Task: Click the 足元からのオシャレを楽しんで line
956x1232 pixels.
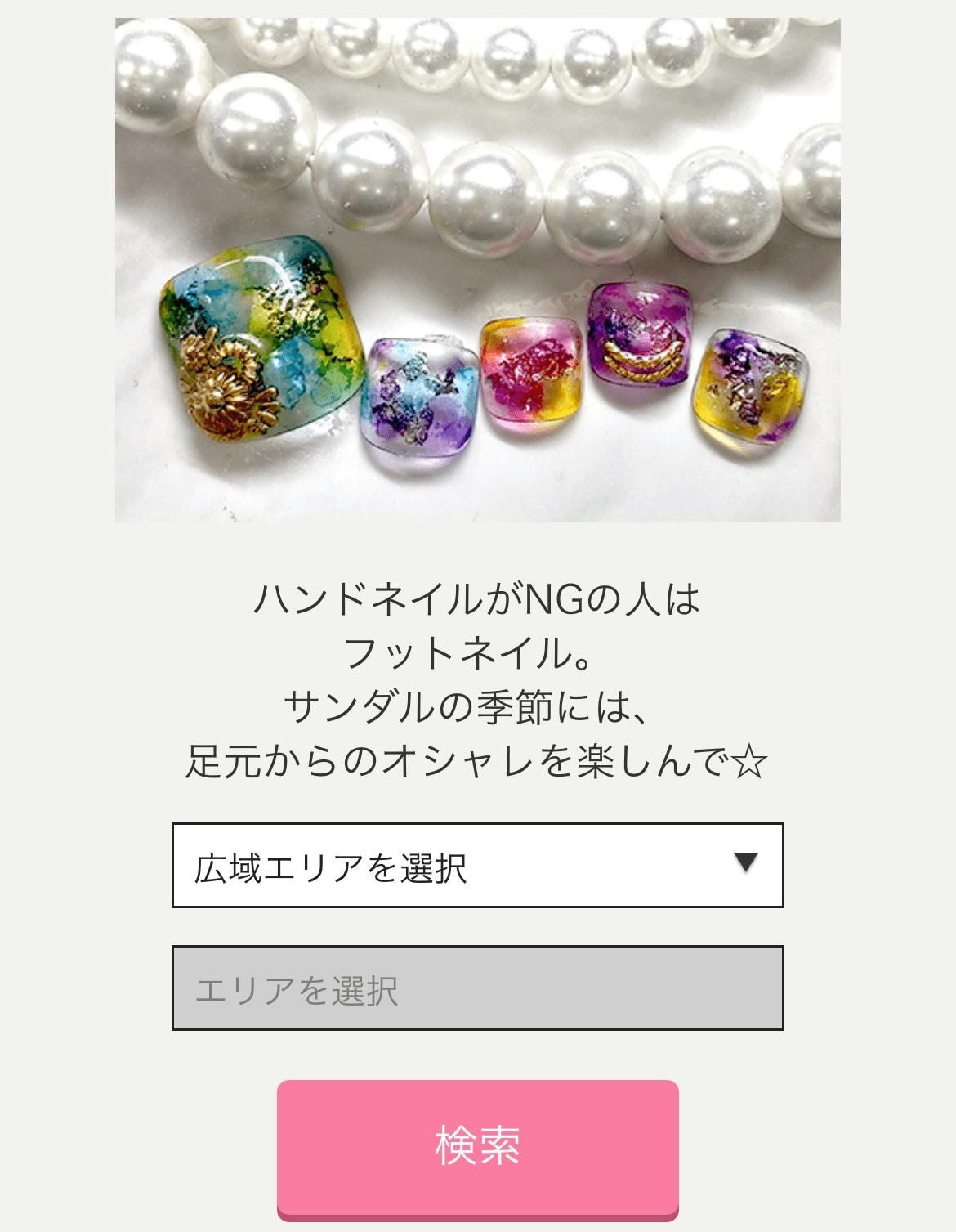Action: click(x=458, y=762)
